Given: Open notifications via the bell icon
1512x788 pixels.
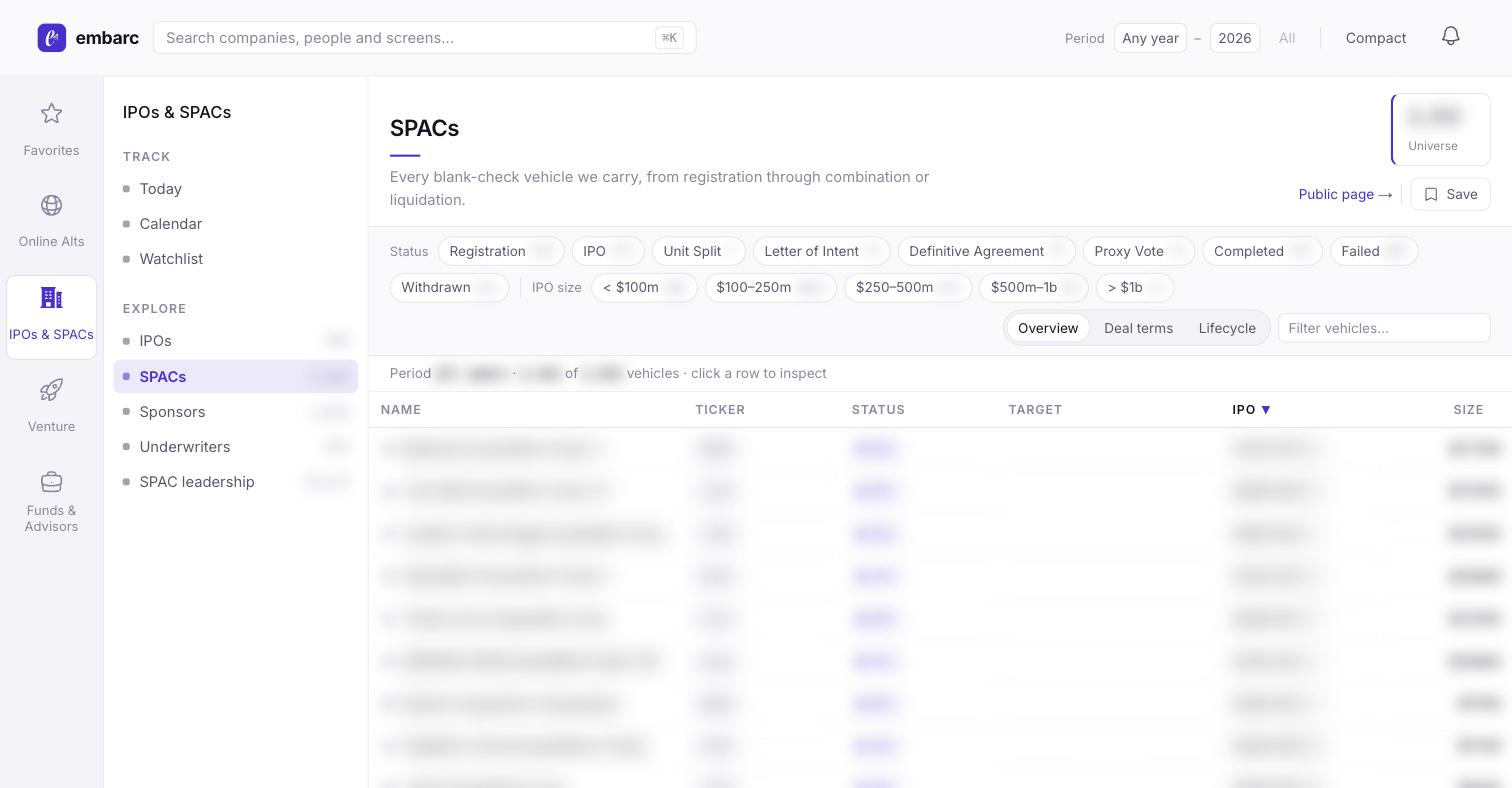Looking at the screenshot, I should coord(1451,37).
